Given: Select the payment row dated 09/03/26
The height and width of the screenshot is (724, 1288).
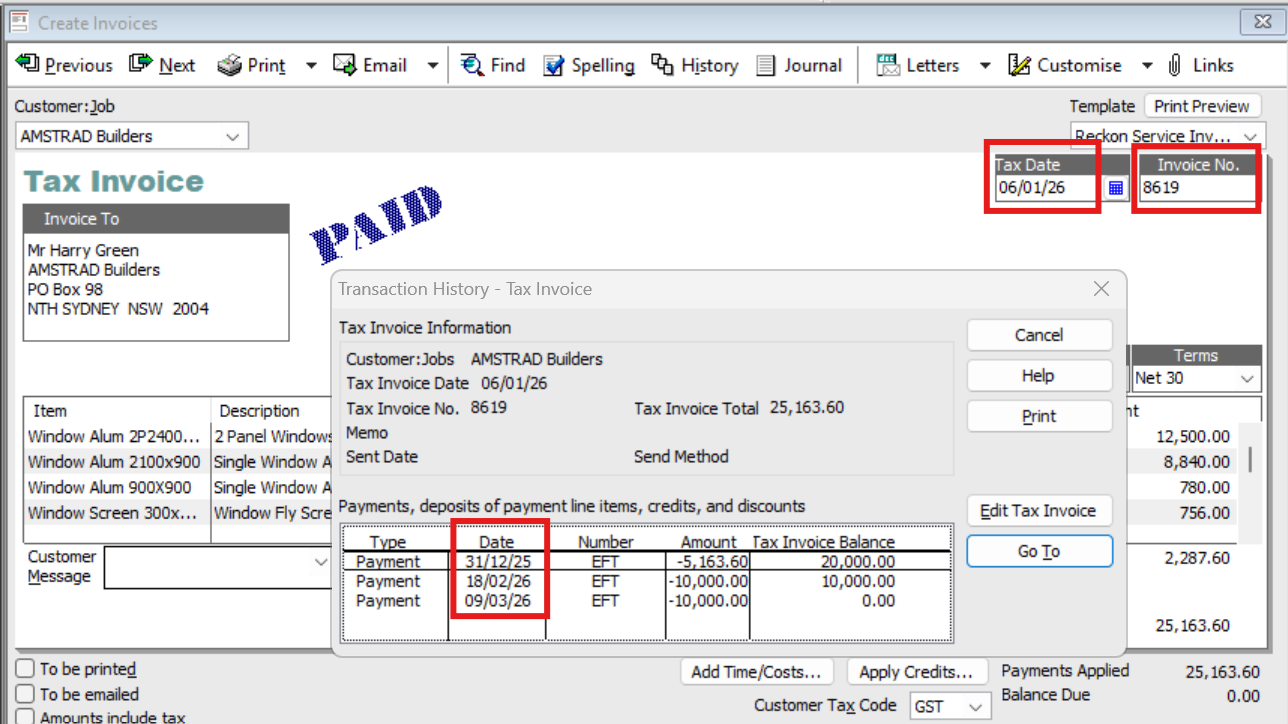Looking at the screenshot, I should (647, 601).
